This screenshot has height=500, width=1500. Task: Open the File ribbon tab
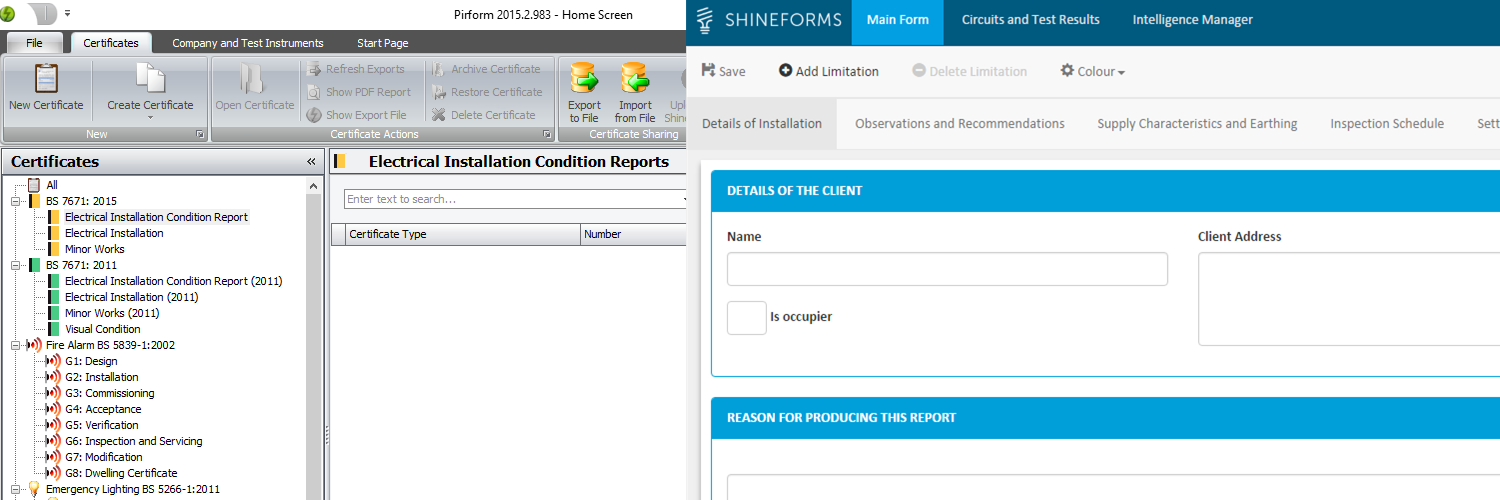pyautogui.click(x=34, y=43)
